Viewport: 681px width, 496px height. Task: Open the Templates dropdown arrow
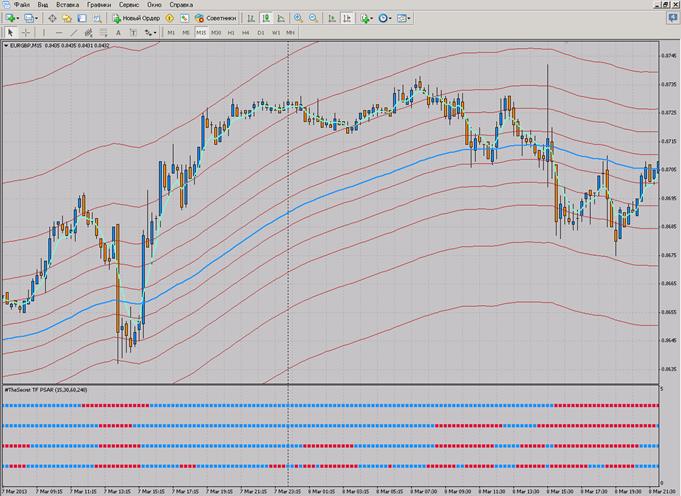(409, 18)
